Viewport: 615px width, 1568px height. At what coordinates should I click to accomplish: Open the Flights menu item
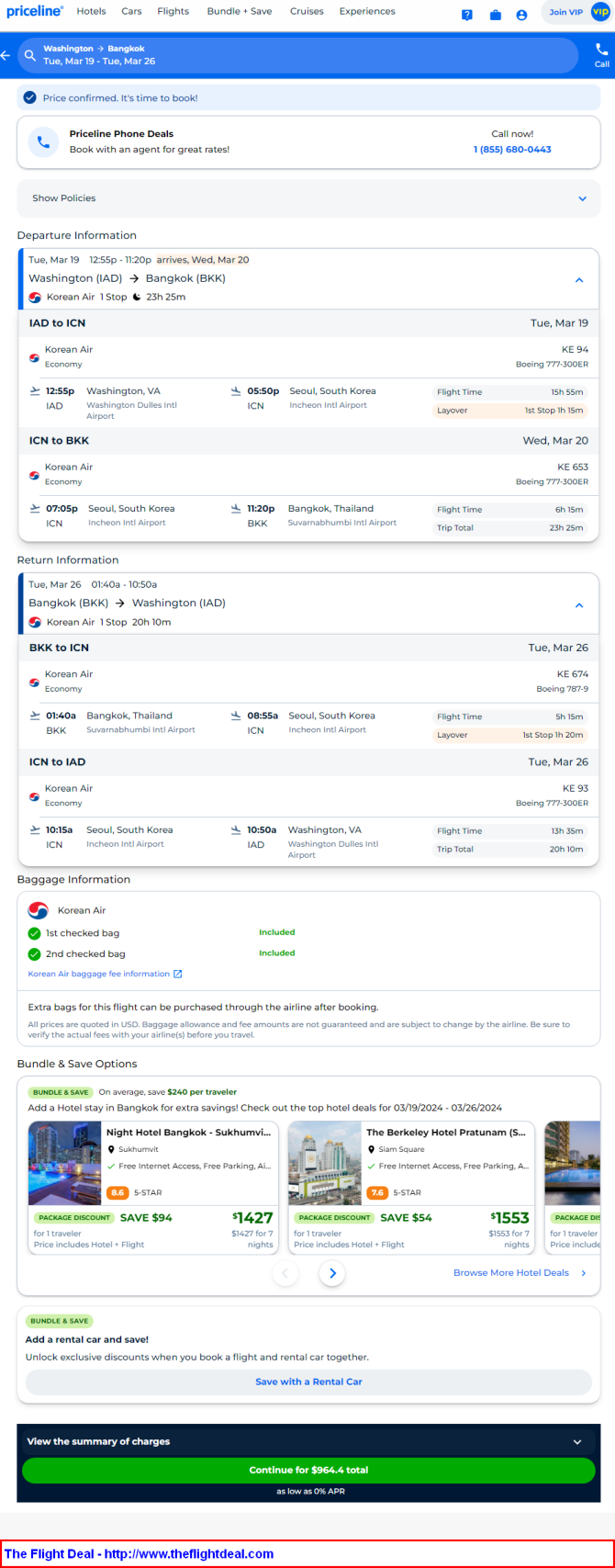tap(173, 11)
